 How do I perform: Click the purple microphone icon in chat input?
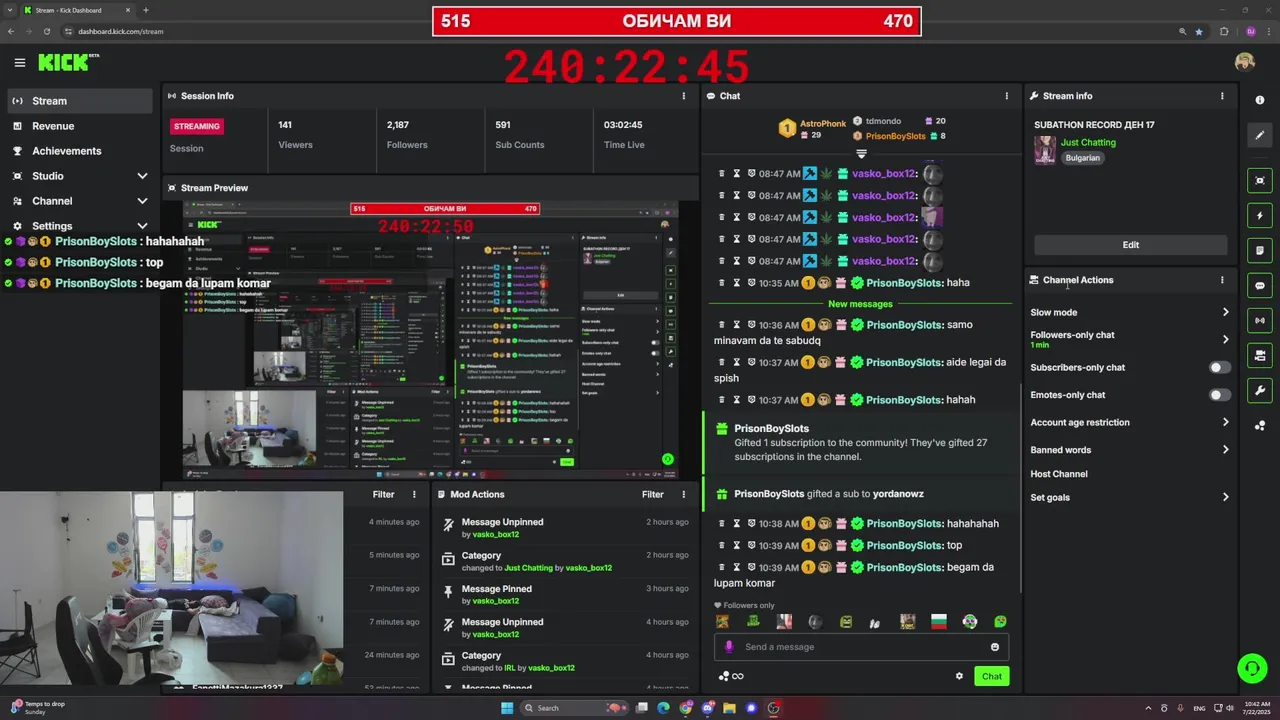click(x=729, y=647)
